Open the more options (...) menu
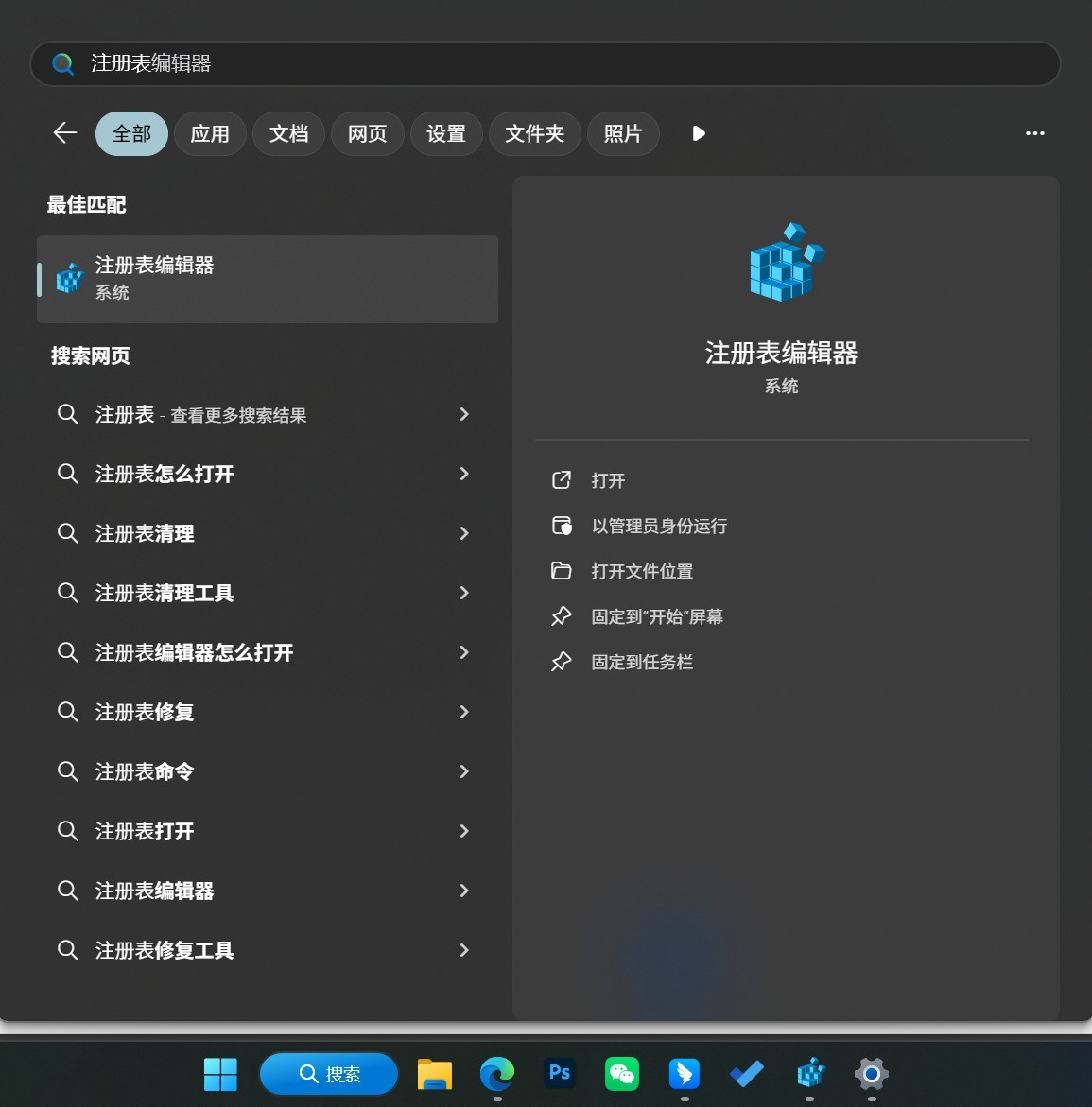This screenshot has height=1107, width=1092. pyautogui.click(x=1034, y=133)
